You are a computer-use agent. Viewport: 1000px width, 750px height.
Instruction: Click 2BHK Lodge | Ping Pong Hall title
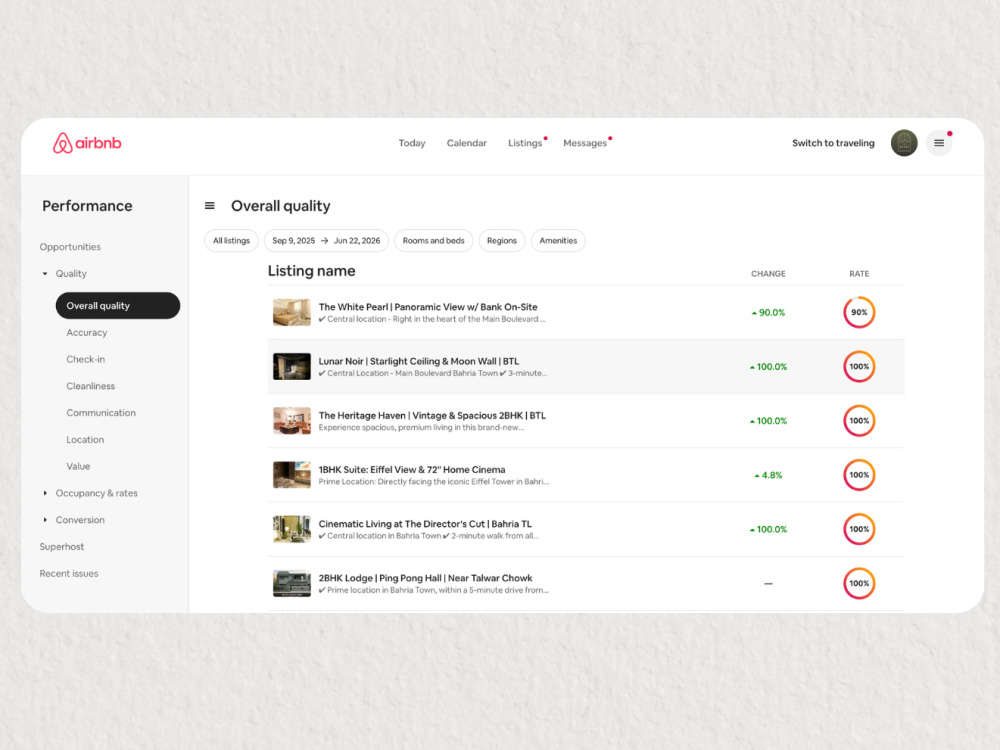(425, 578)
